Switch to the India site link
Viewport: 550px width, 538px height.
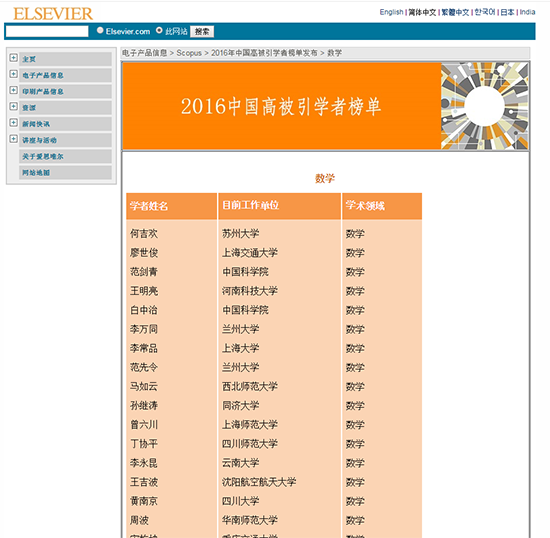[527, 12]
